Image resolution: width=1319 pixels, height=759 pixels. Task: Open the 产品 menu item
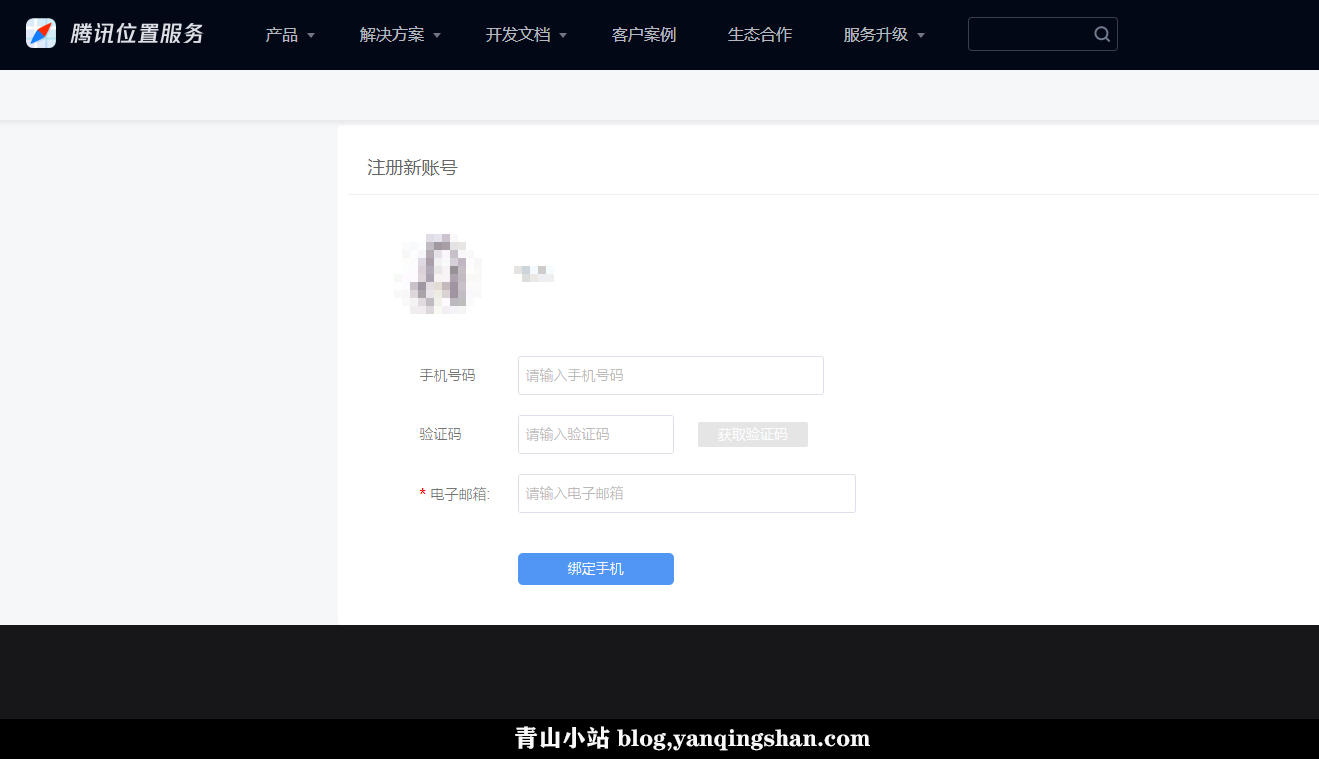[282, 35]
